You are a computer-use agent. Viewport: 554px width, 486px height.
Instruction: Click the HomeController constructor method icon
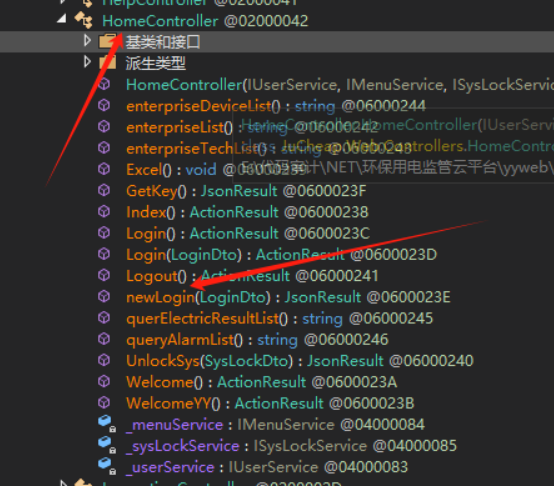click(104, 84)
